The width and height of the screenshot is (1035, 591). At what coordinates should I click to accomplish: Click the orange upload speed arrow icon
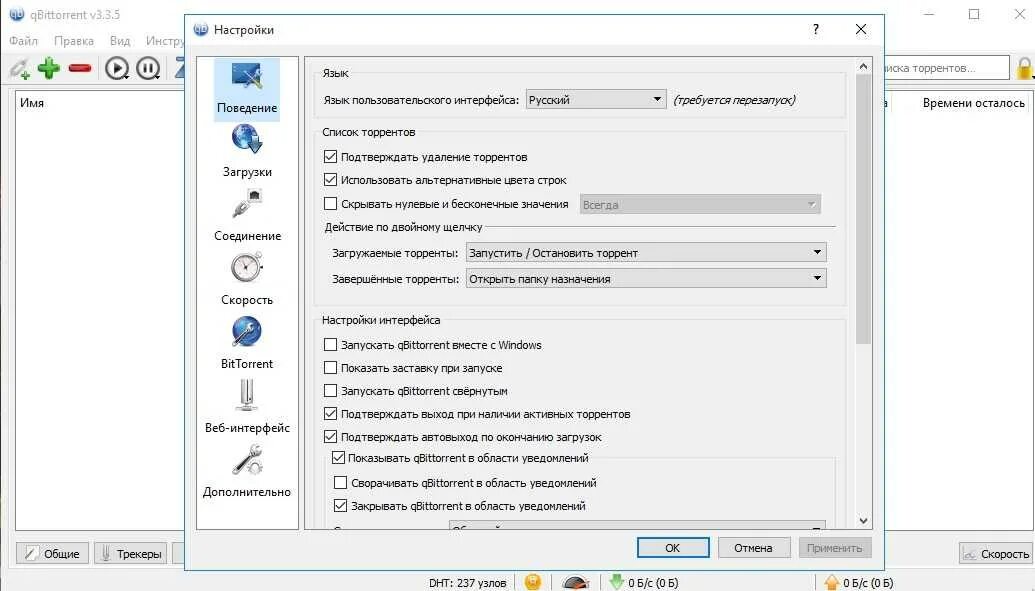pyautogui.click(x=832, y=582)
